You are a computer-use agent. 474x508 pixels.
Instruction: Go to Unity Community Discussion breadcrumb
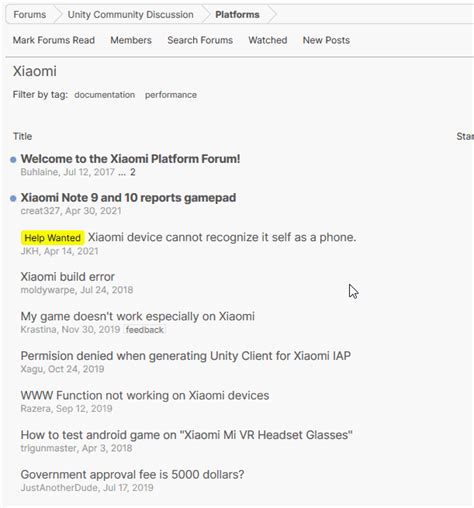130,15
